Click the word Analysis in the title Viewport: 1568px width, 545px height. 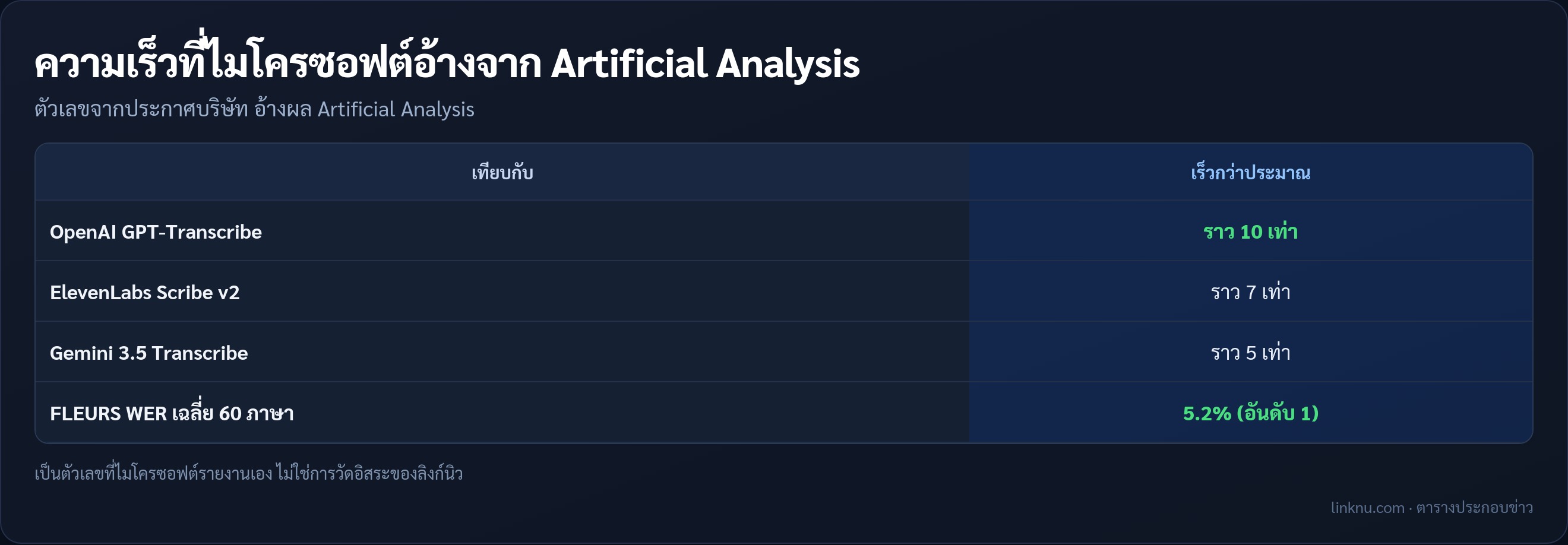(x=788, y=64)
